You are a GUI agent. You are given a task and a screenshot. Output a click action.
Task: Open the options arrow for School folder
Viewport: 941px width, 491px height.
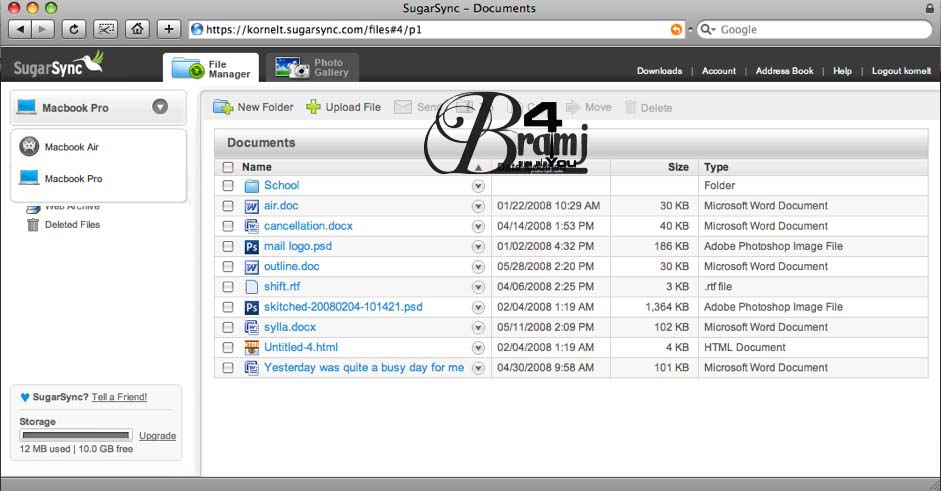point(478,186)
